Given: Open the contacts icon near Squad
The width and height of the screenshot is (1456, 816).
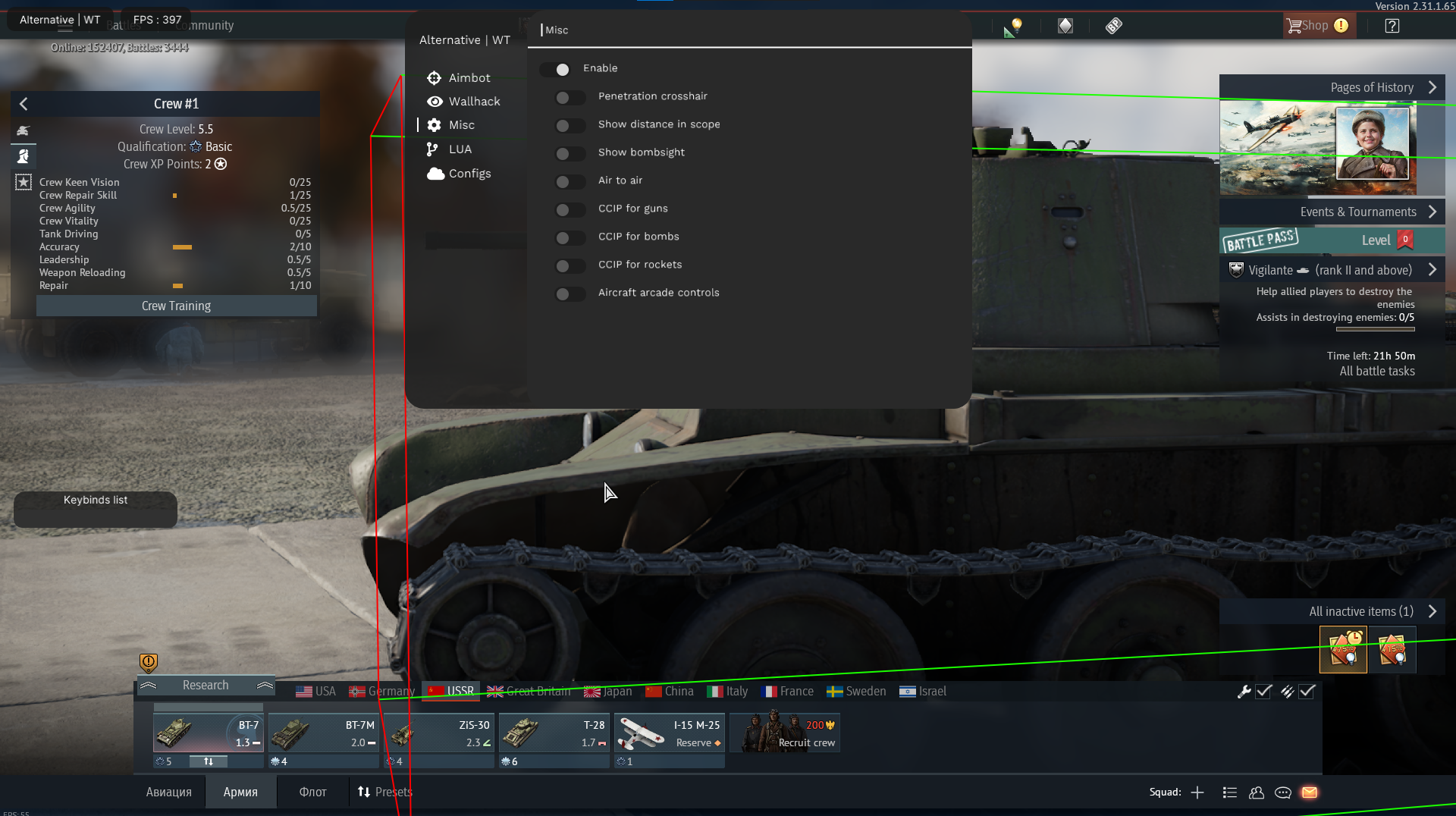Looking at the screenshot, I should point(1257,792).
